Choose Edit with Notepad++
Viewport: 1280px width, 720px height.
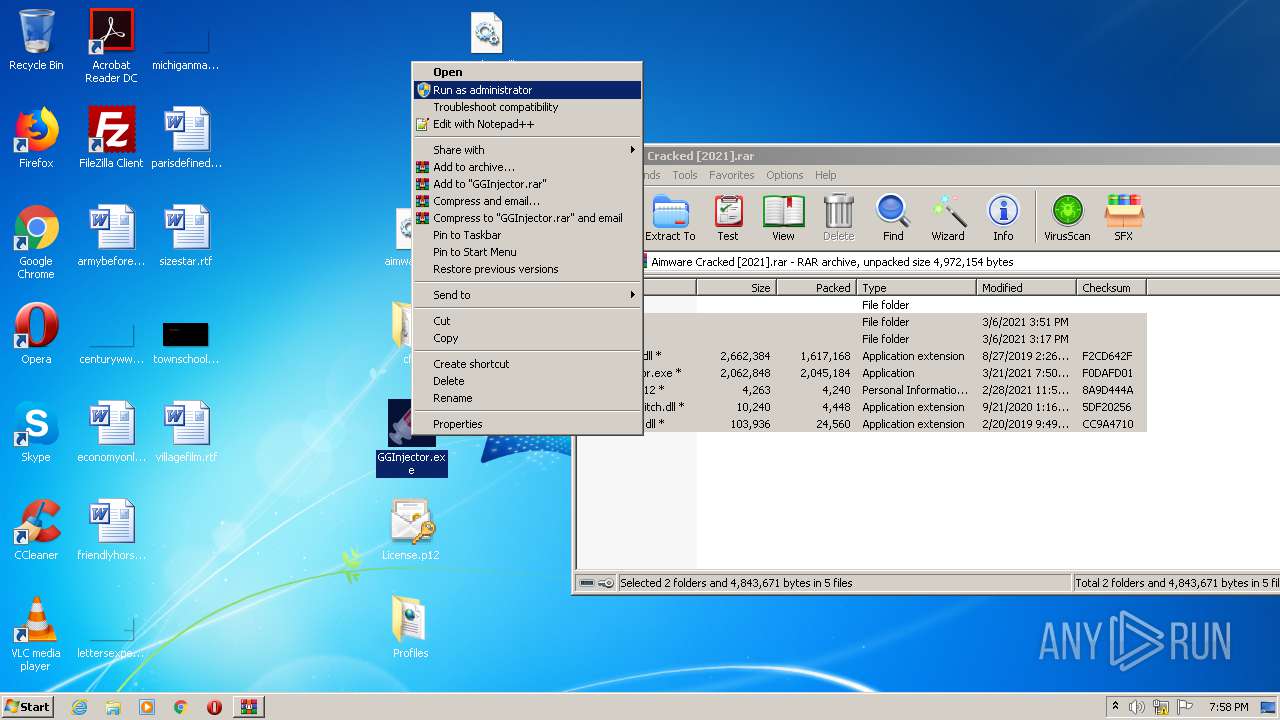click(527, 124)
